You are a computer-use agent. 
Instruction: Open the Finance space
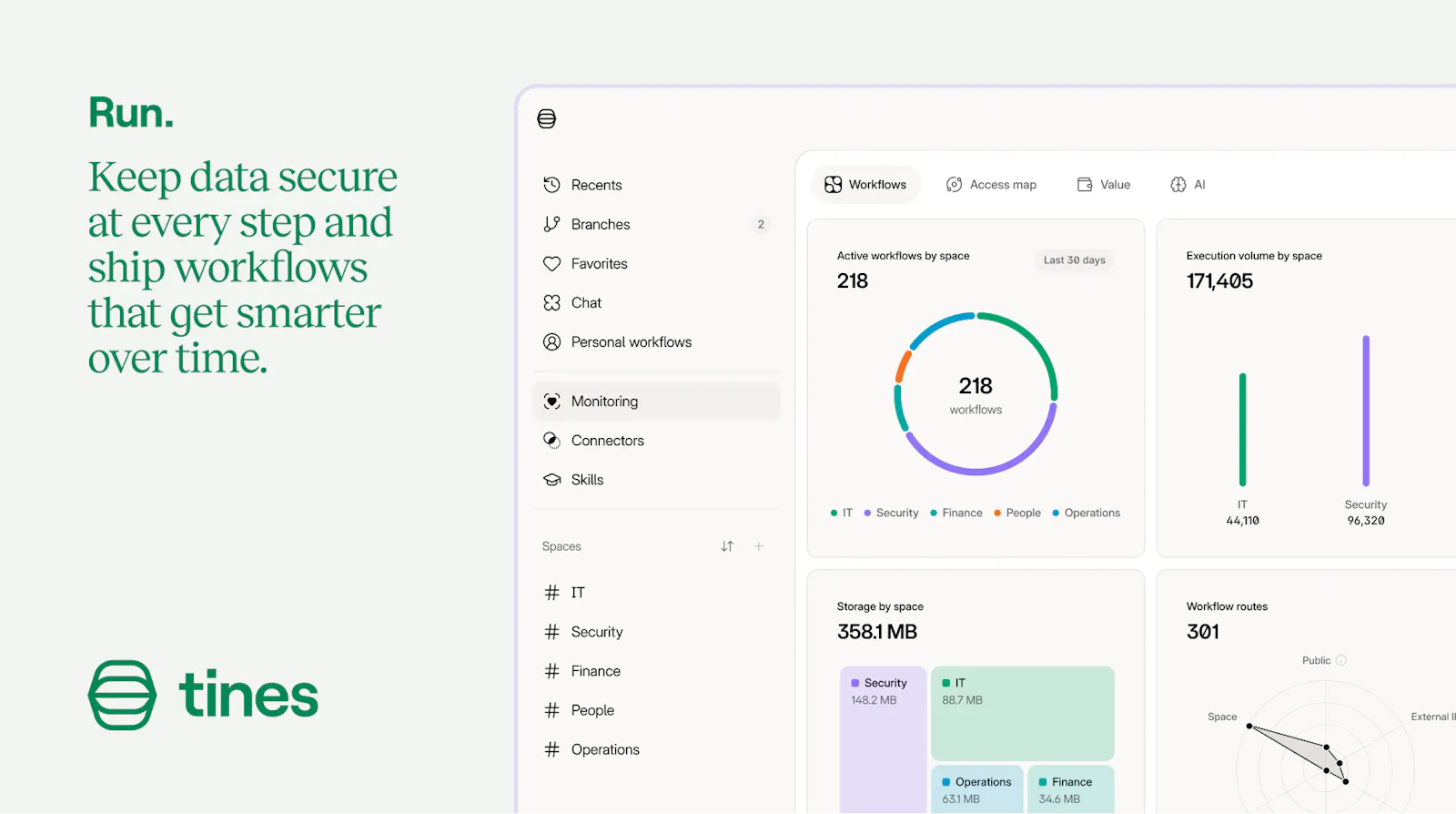tap(656, 671)
